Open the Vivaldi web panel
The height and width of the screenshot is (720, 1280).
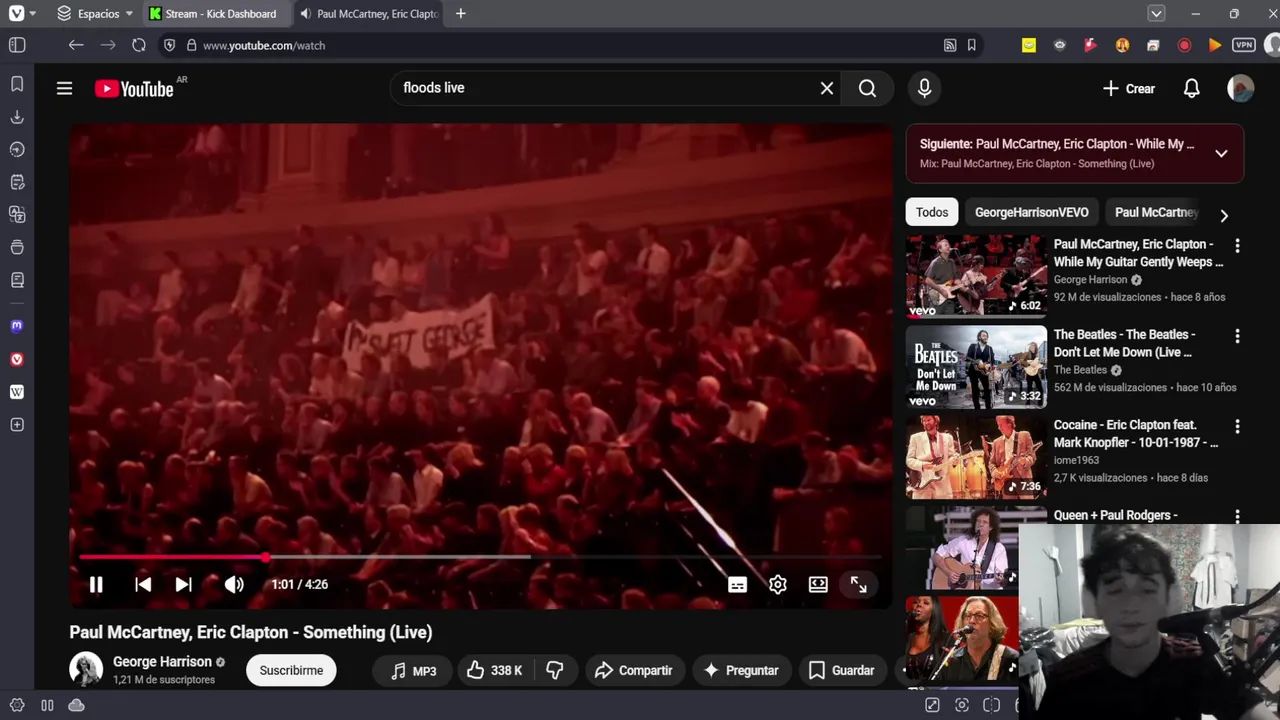click(x=17, y=359)
